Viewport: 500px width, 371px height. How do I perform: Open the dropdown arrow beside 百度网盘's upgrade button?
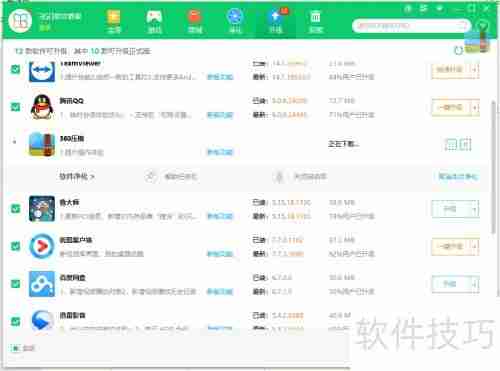(475, 284)
